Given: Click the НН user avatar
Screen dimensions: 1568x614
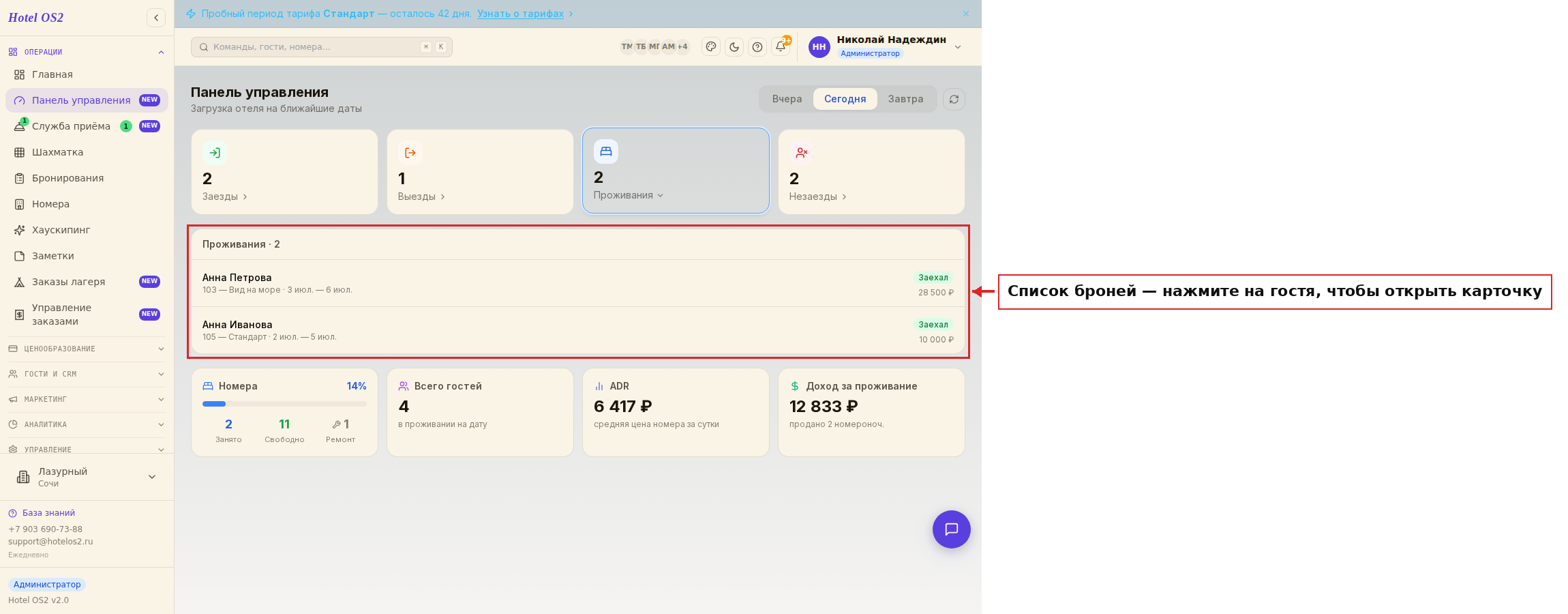Looking at the screenshot, I should 819,47.
